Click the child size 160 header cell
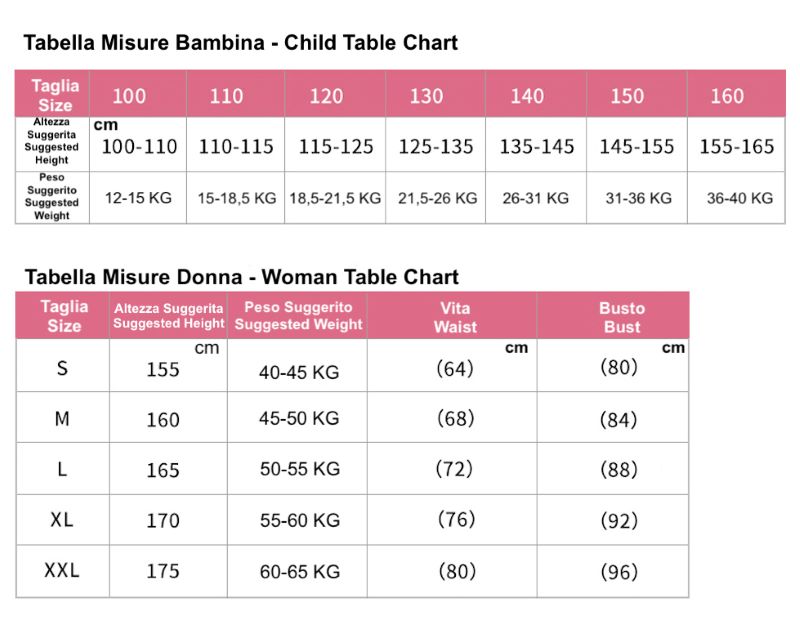 727,96
